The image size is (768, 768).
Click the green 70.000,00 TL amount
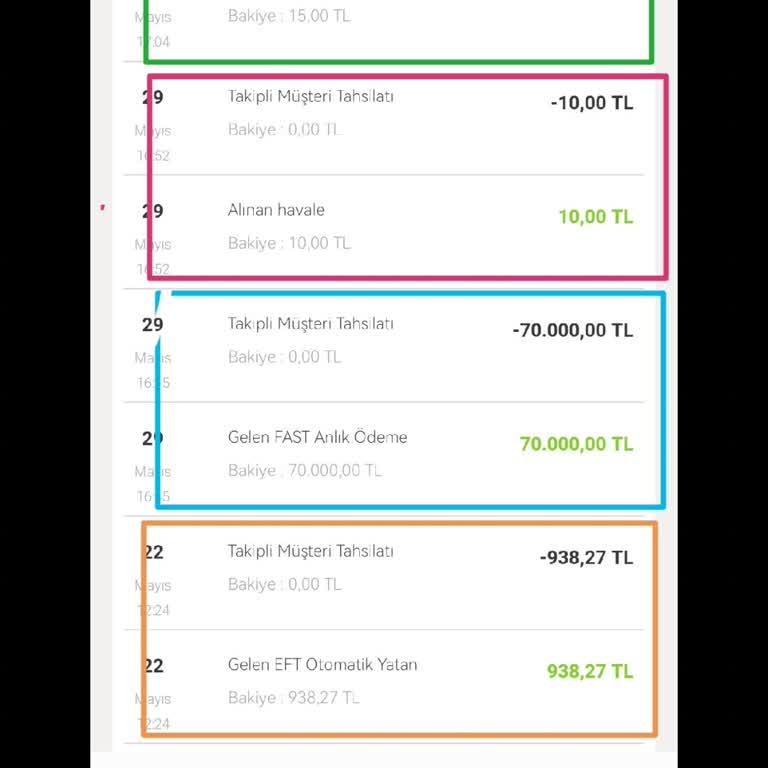(576, 444)
